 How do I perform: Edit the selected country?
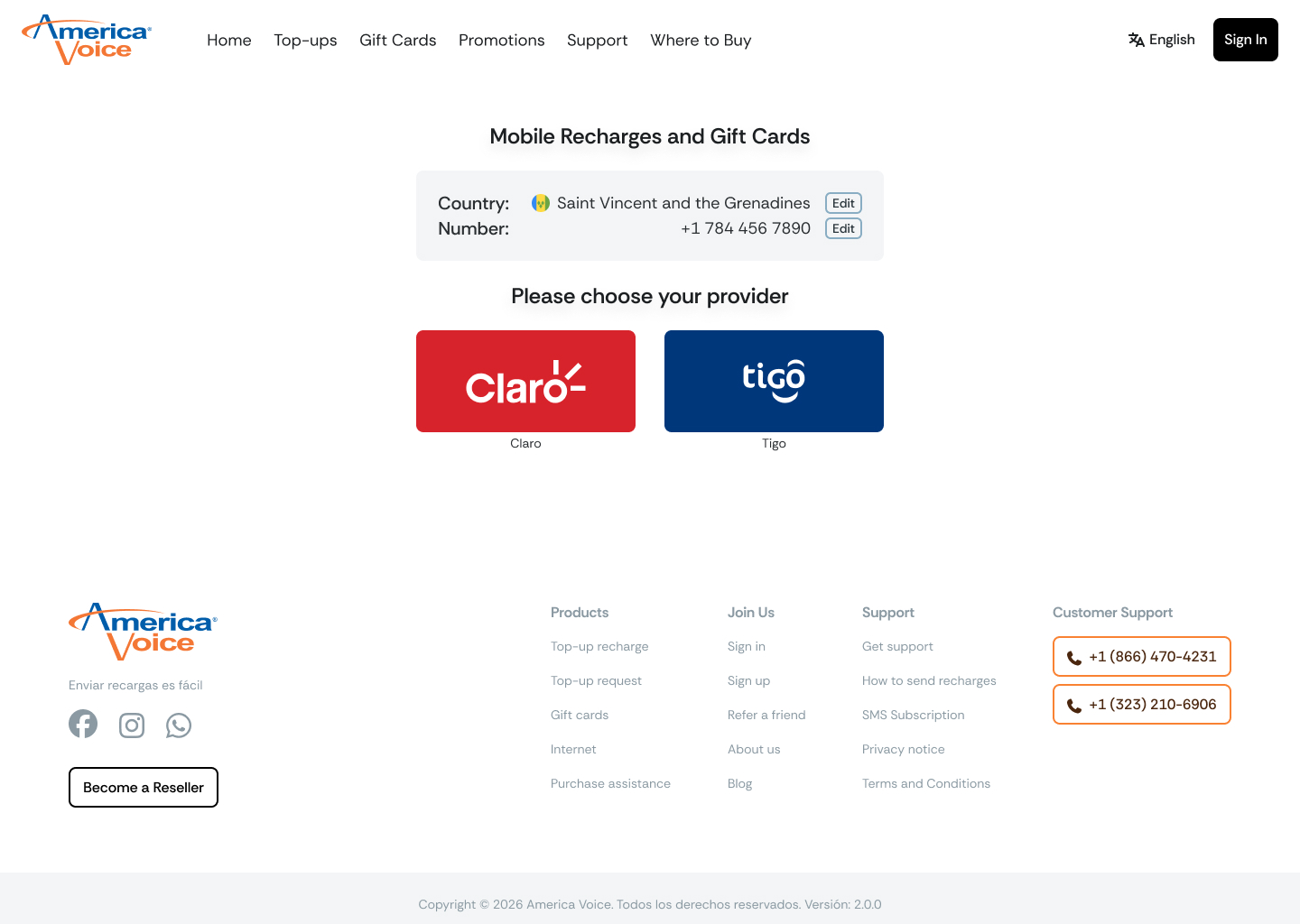(x=843, y=203)
